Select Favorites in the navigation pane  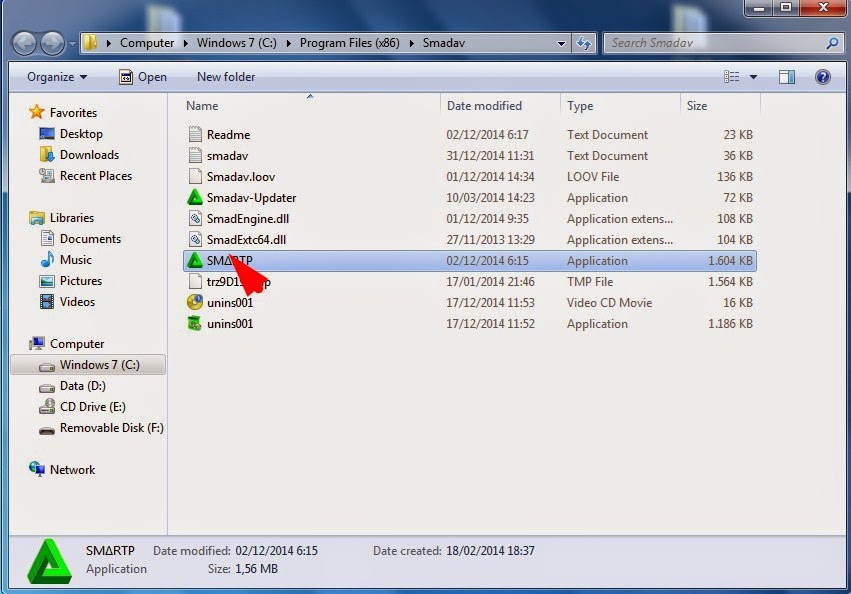point(73,112)
